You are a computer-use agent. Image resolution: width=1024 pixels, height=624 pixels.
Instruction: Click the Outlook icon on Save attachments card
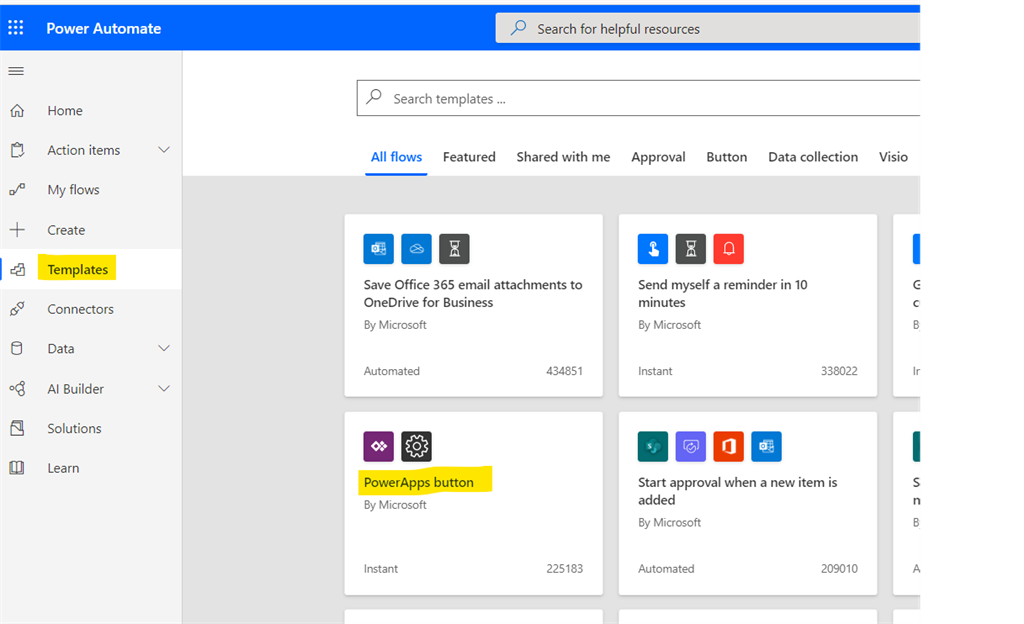pos(379,249)
